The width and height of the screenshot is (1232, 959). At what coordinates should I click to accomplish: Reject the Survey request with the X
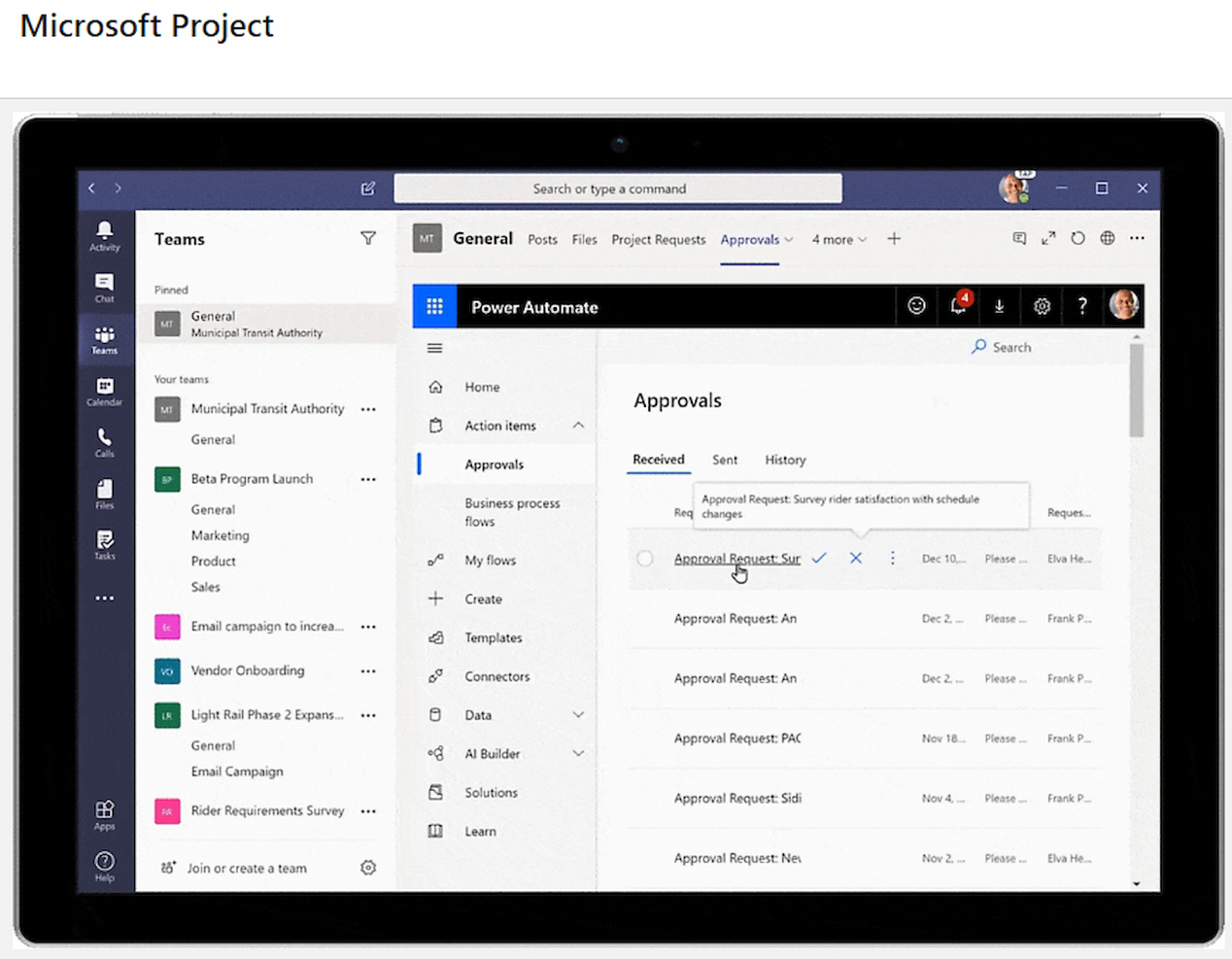pyautogui.click(x=856, y=559)
